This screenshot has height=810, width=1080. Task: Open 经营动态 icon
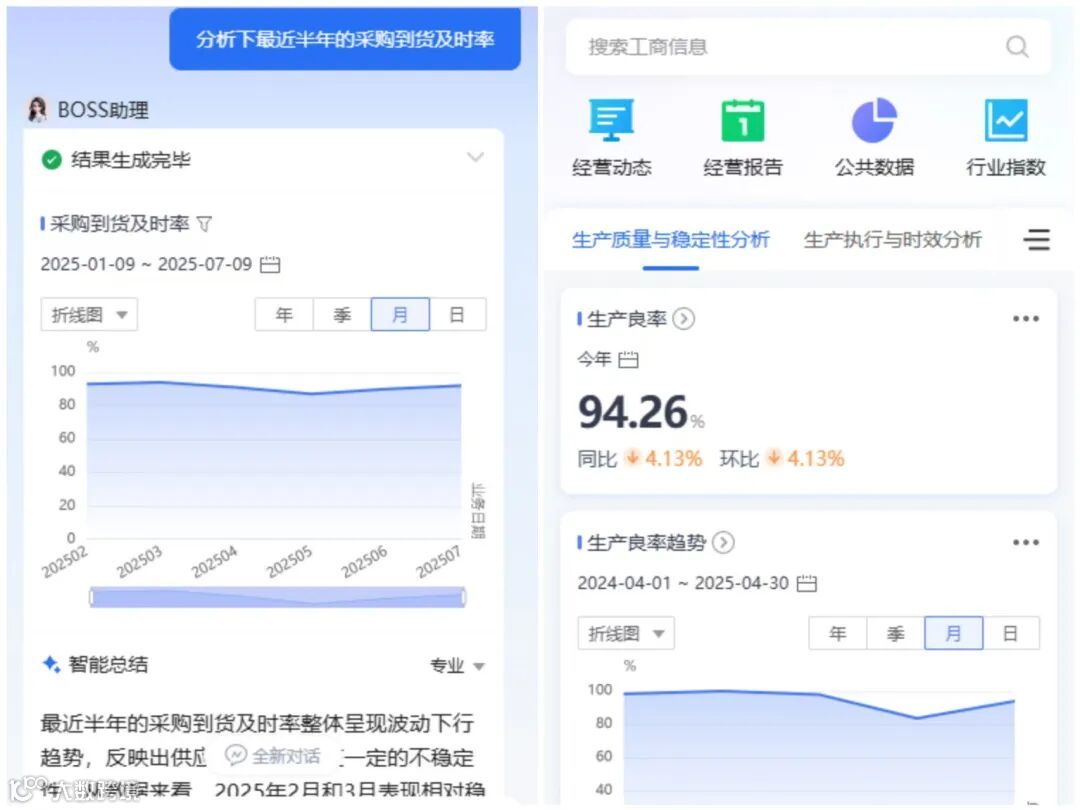(x=612, y=120)
